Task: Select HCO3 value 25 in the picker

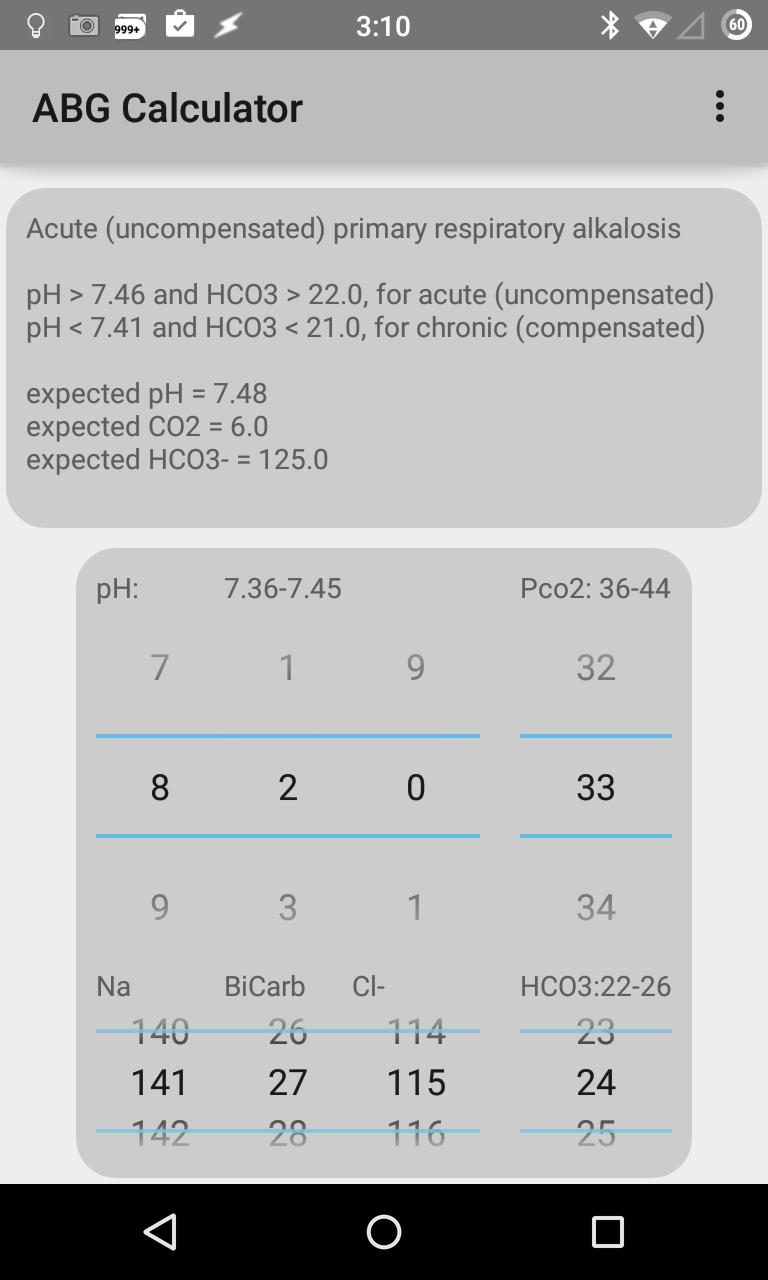Action: [x=596, y=1133]
